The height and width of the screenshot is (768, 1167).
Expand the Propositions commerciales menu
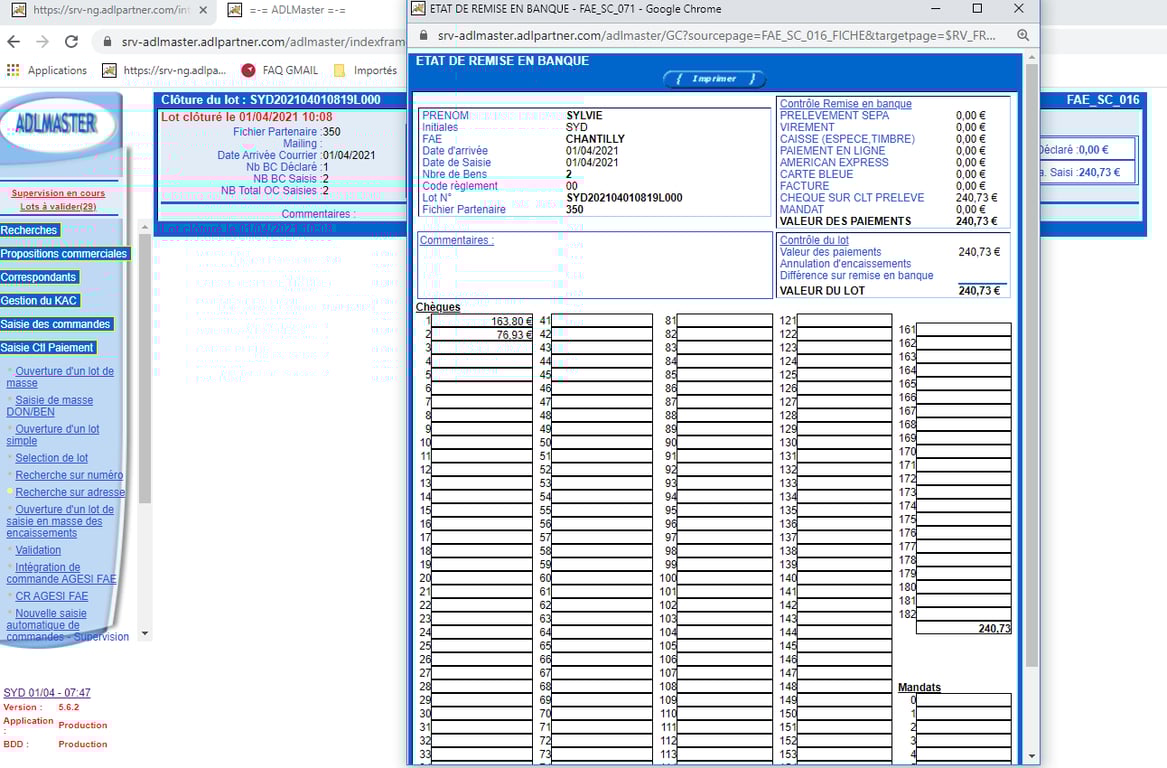pos(64,254)
